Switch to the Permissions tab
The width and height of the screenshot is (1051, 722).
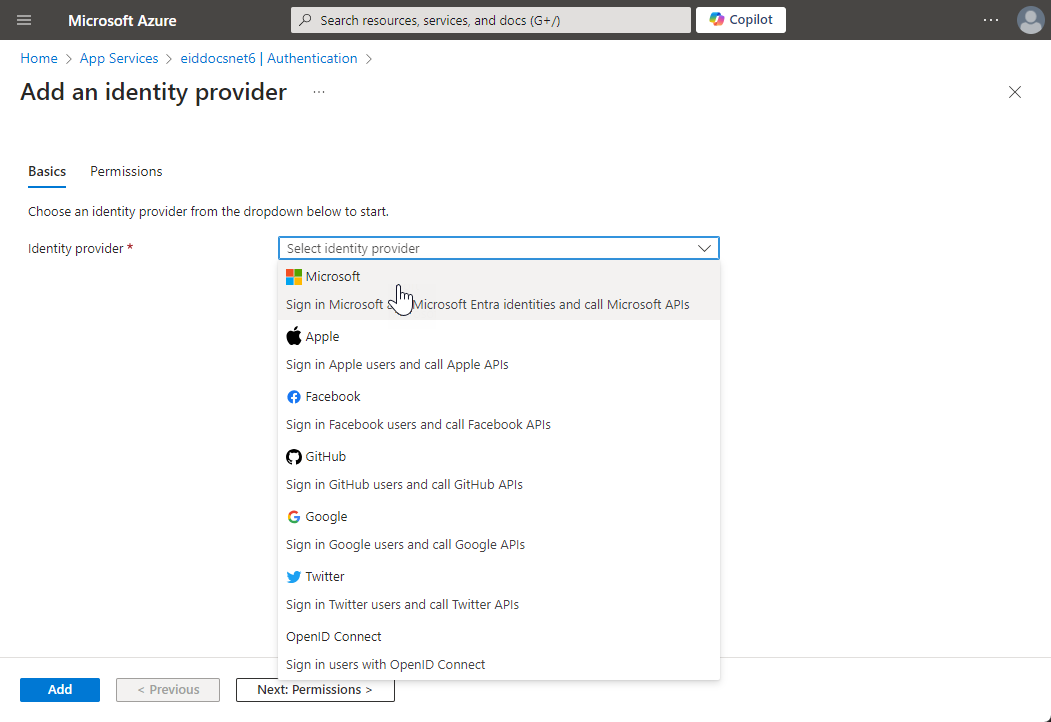point(126,171)
